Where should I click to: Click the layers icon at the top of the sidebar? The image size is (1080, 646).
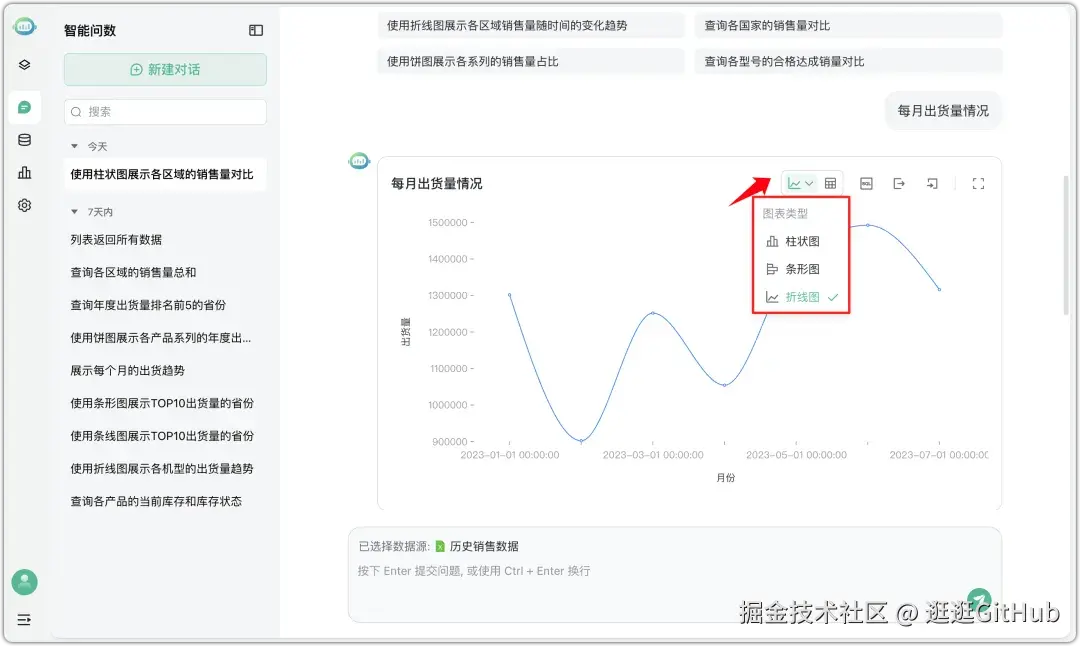[x=24, y=64]
